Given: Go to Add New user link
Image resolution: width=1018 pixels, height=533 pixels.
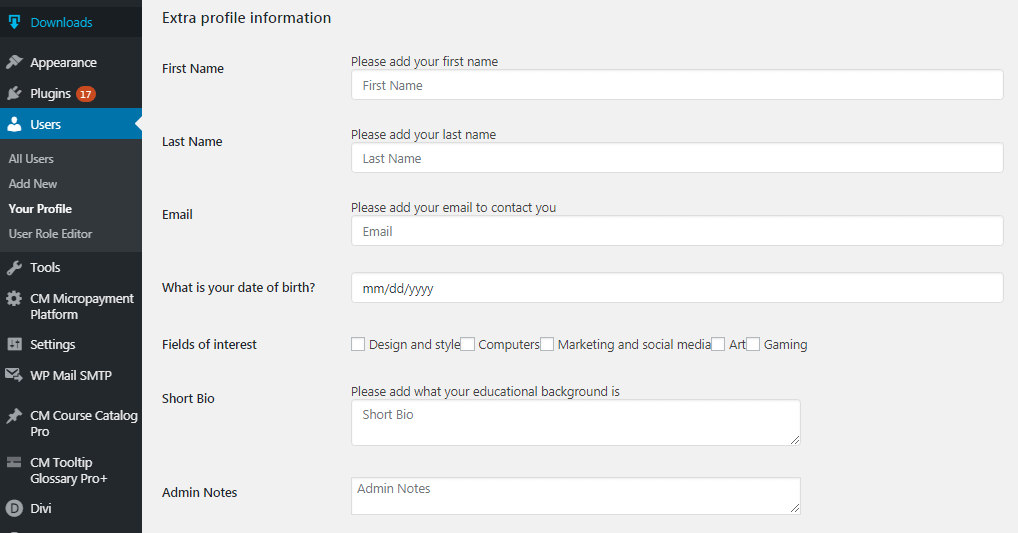Looking at the screenshot, I should coord(33,184).
